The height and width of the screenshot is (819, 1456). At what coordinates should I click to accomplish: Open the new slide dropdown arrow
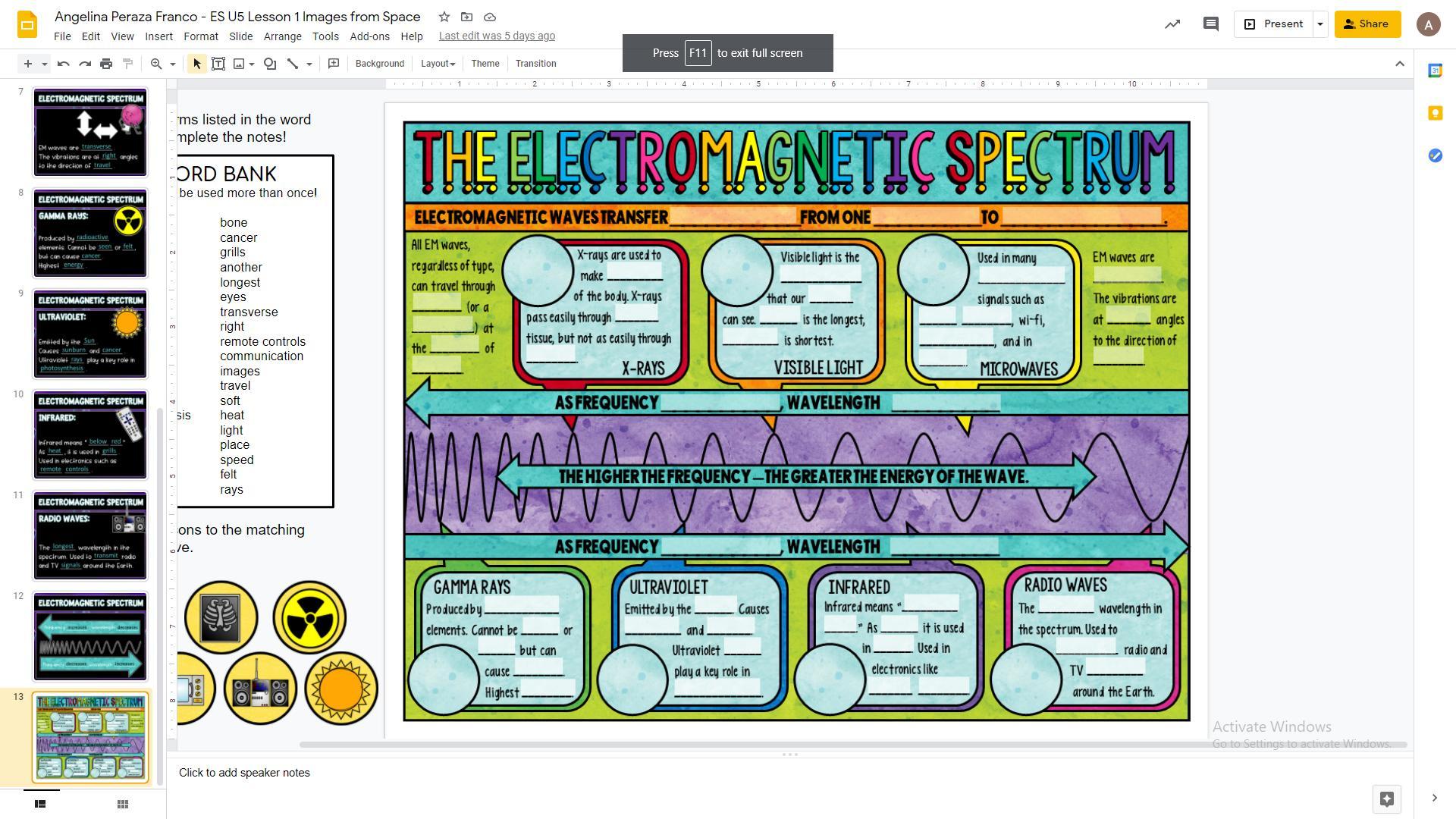[45, 64]
